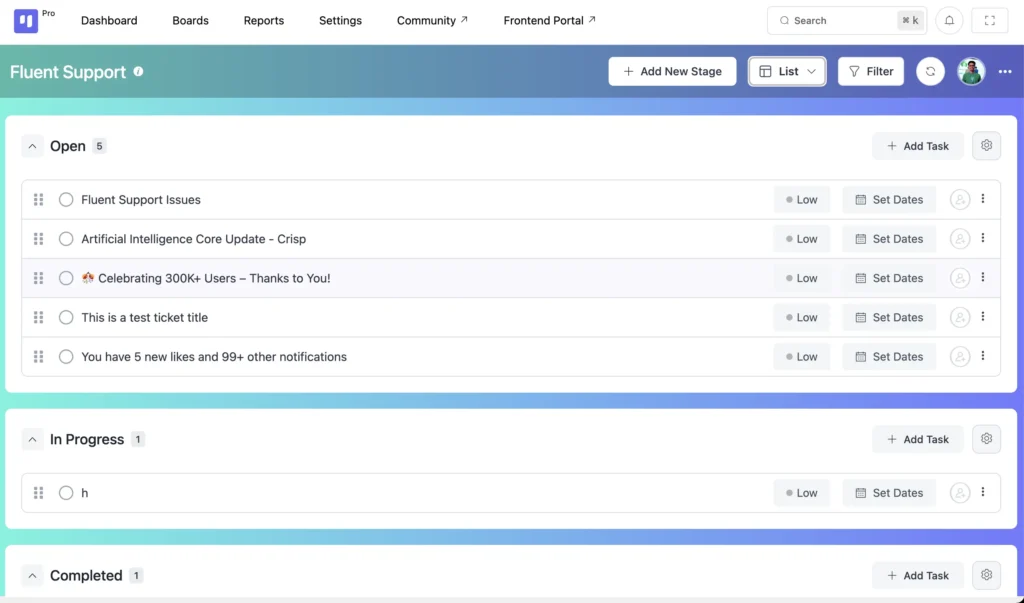This screenshot has width=1024, height=603.
Task: Open Frontend Portal external link
Action: pos(549,20)
